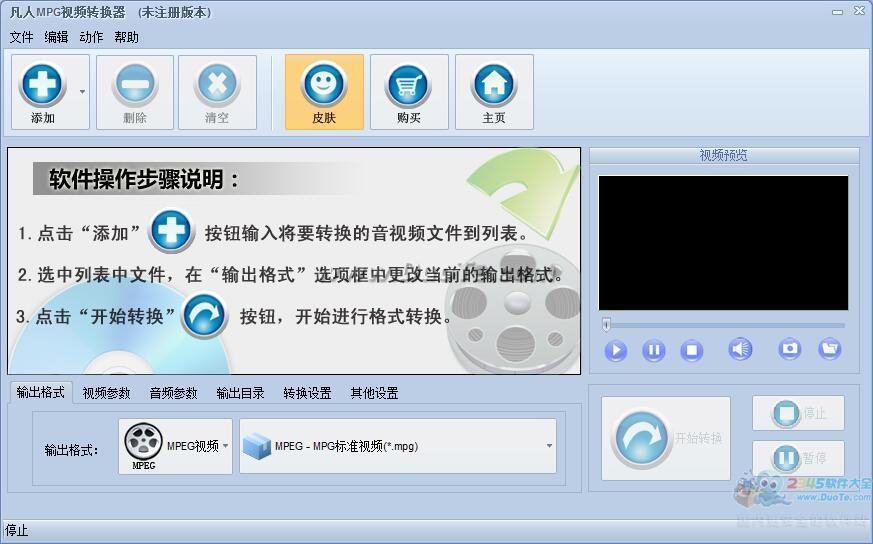Click the black video preview area
The image size is (873, 544).
(x=723, y=243)
